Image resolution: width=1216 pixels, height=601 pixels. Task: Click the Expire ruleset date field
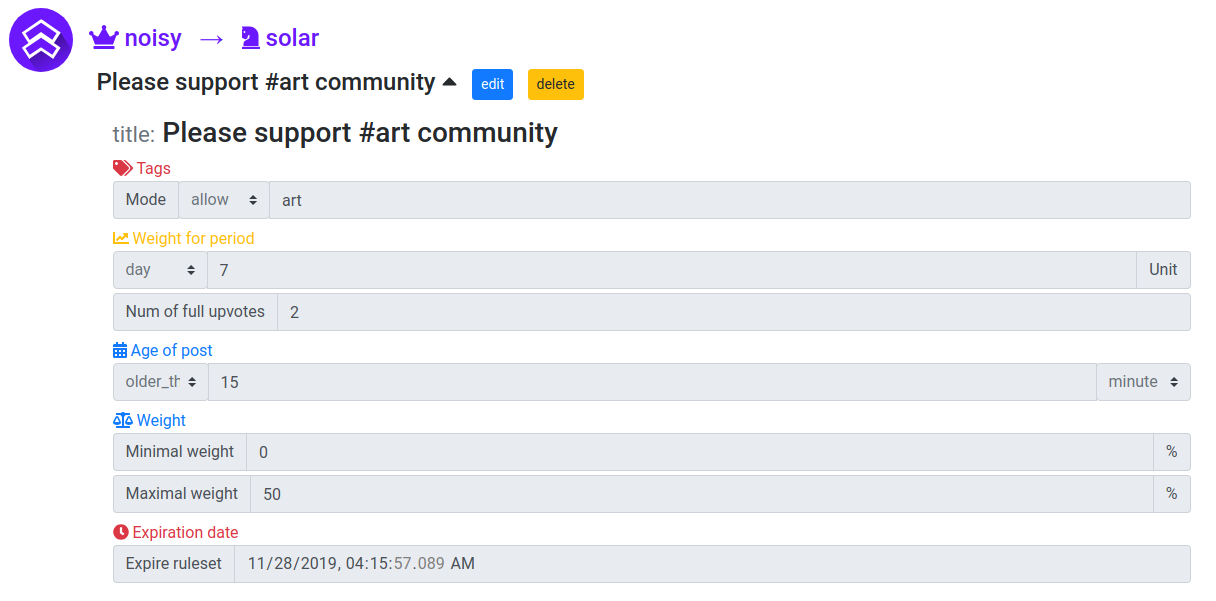[711, 564]
